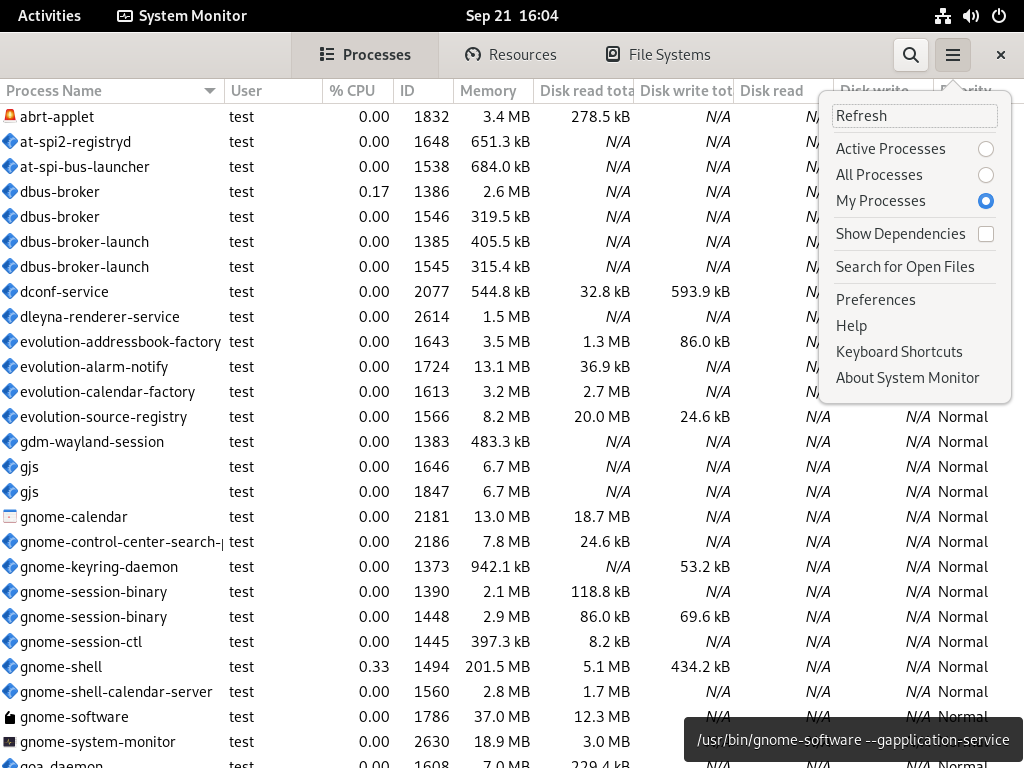Select the gnome-shell process name
Image resolution: width=1024 pixels, height=768 pixels.
(x=61, y=667)
